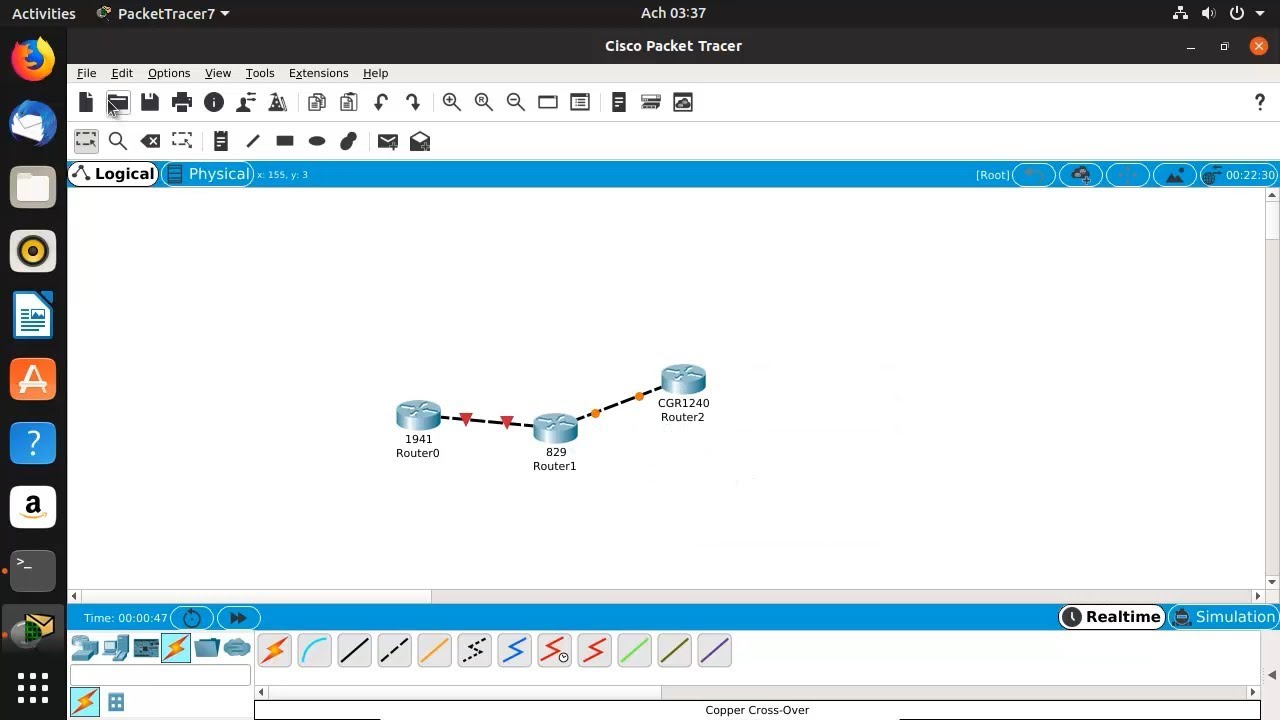Choose the automatic connection type

(274, 651)
